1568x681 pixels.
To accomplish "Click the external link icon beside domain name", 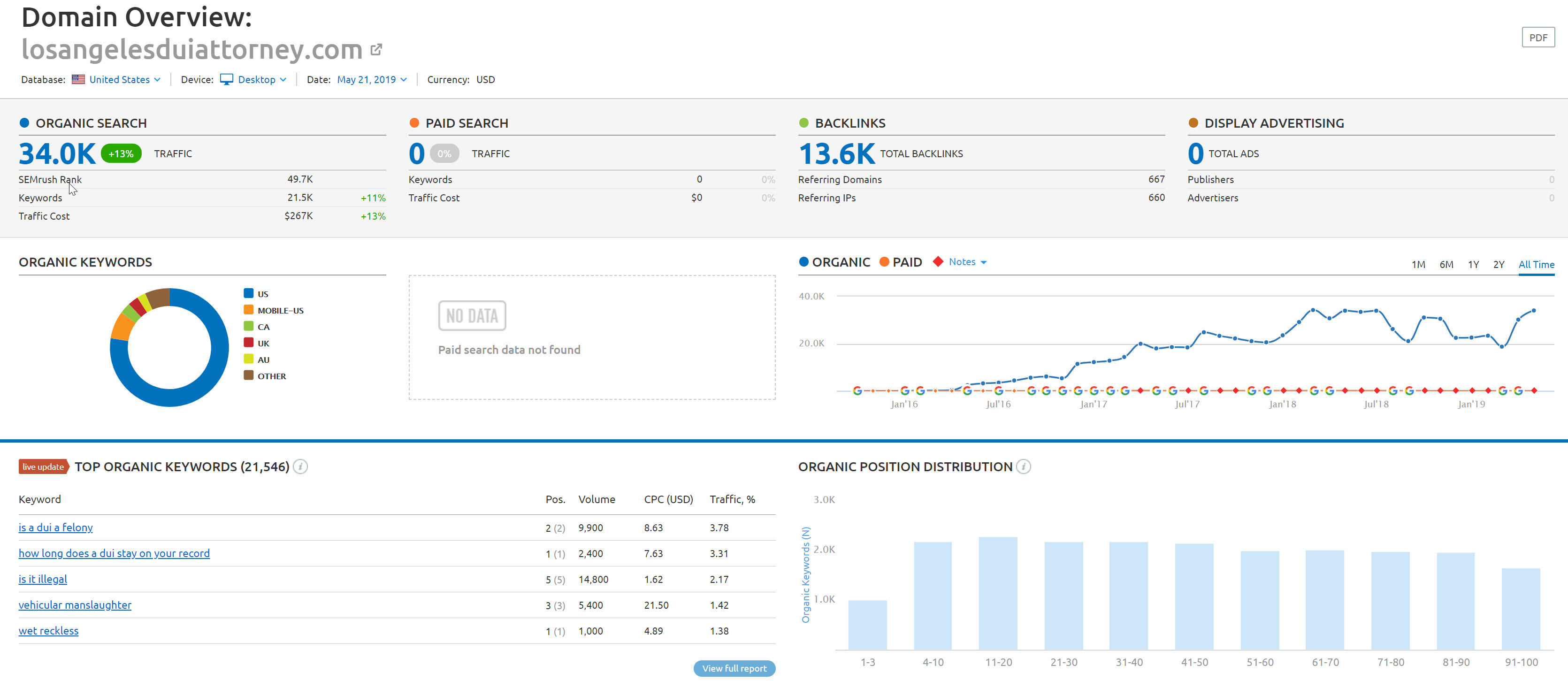I will (x=376, y=50).
